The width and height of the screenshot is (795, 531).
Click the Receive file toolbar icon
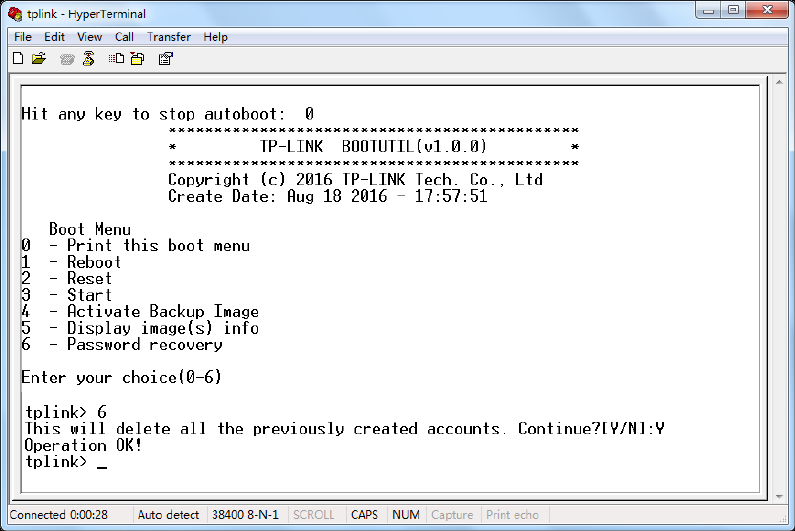coord(137,59)
